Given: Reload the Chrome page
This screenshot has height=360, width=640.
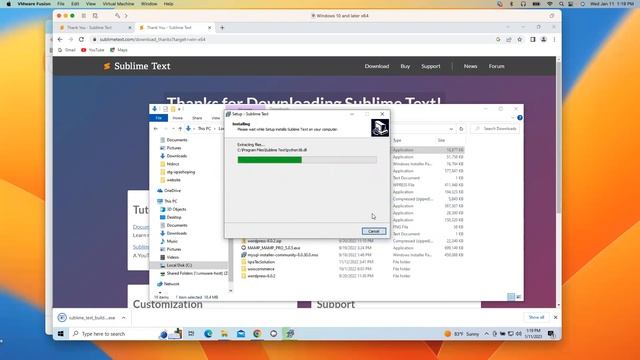Looking at the screenshot, I should click(x=81, y=40).
